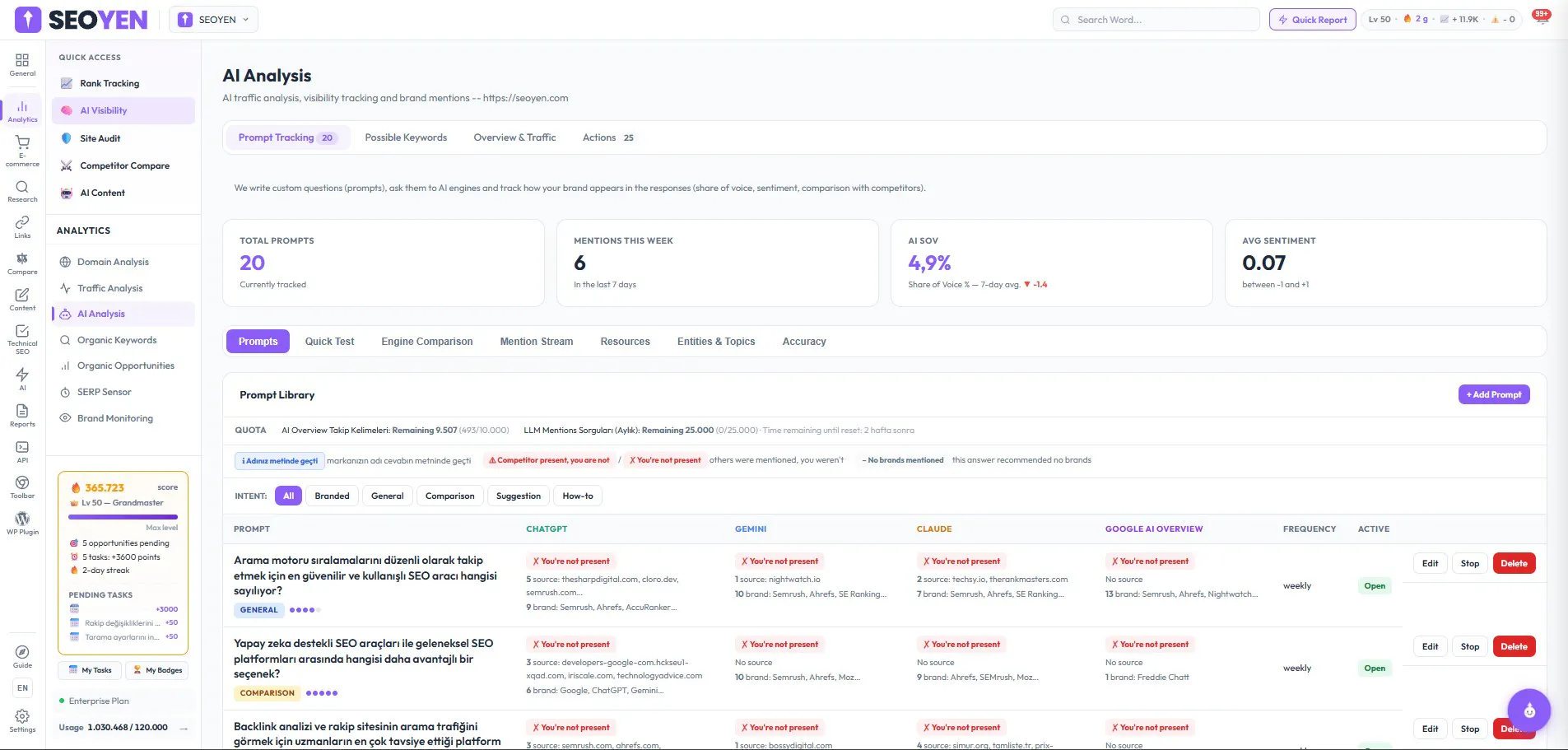
Task: Click the '5 opportunities pending' entry
Action: click(120, 543)
